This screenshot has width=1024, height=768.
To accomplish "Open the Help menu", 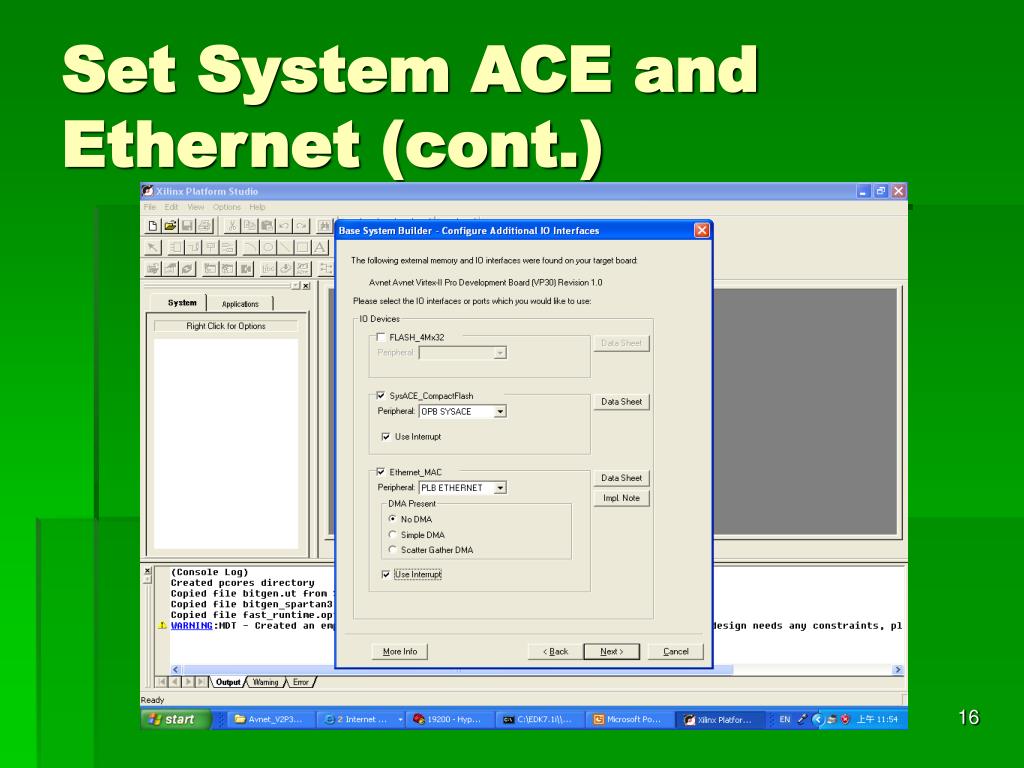I will (257, 207).
